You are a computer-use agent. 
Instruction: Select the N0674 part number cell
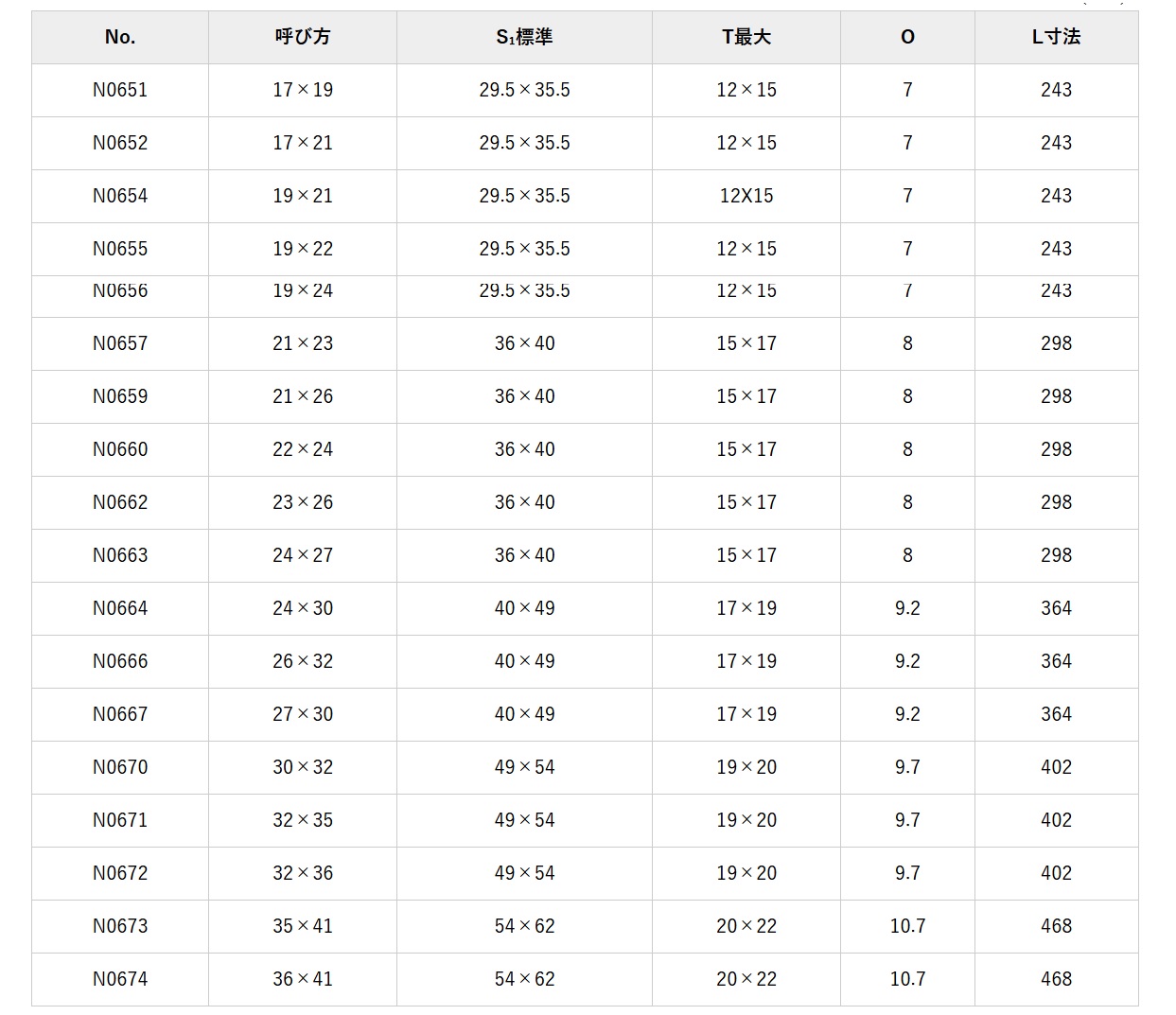[120, 979]
